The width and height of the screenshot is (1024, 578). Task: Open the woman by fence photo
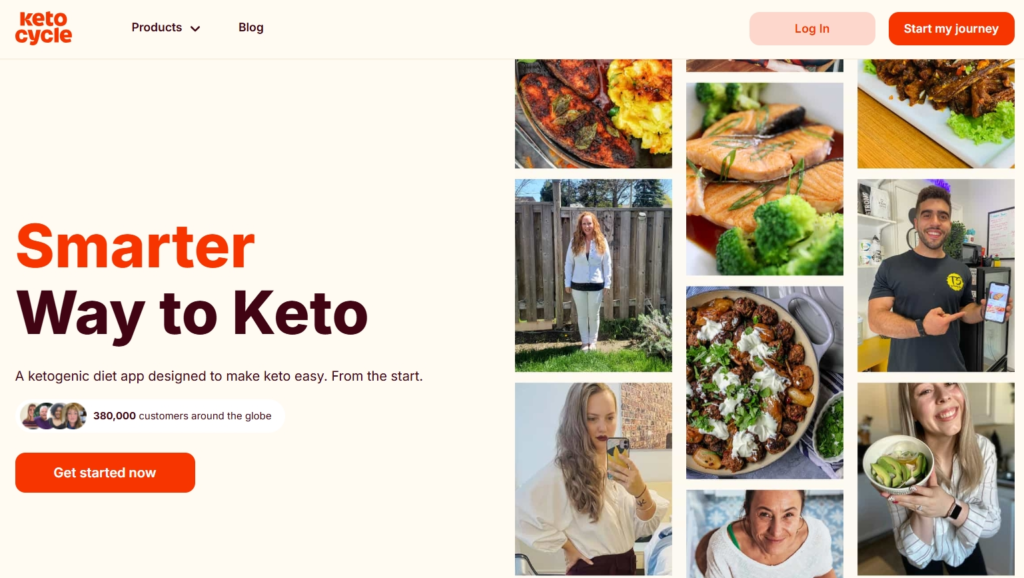[593, 276]
